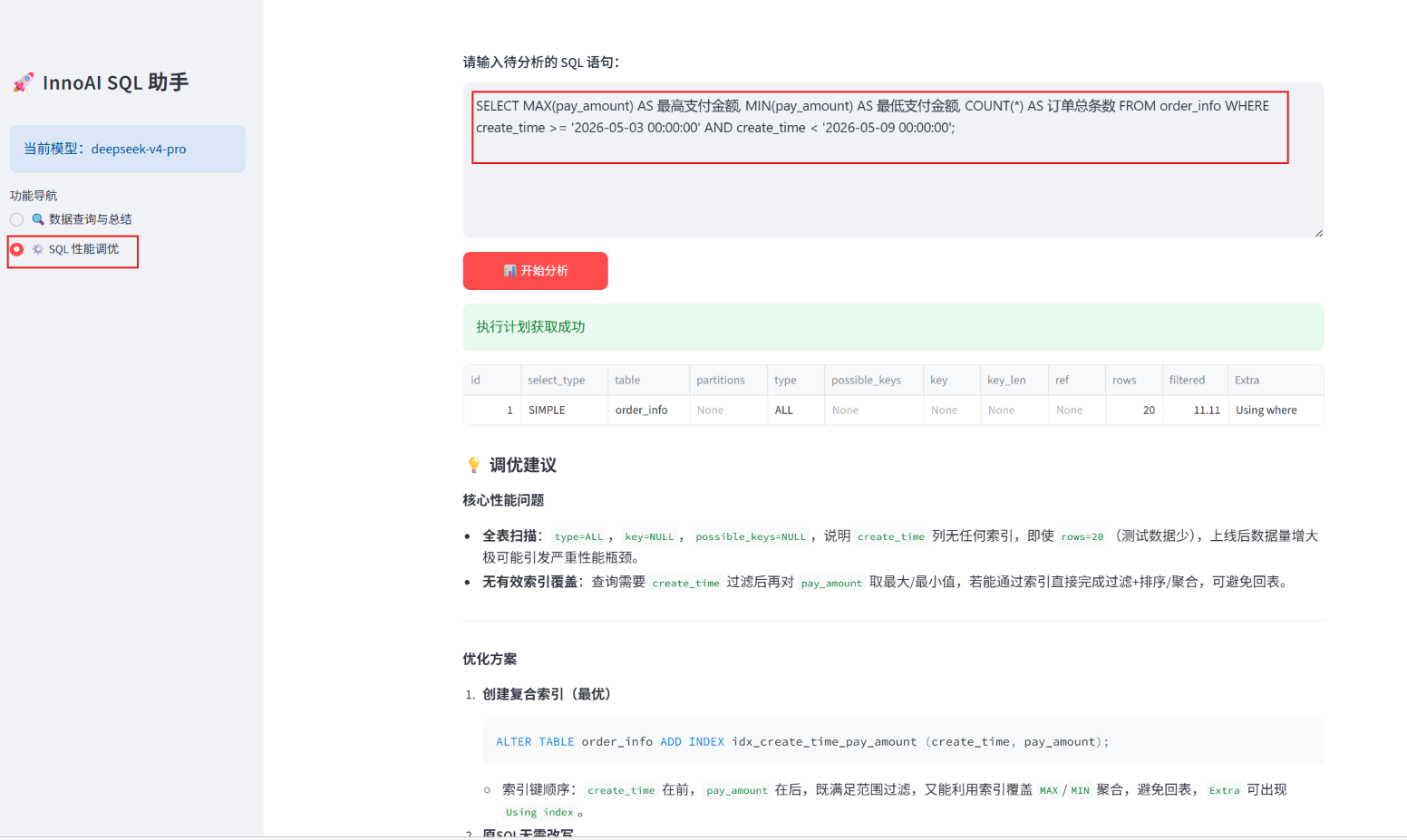Click the Using where cell
Screen dimensions: 1407x840
pos(1276,410)
